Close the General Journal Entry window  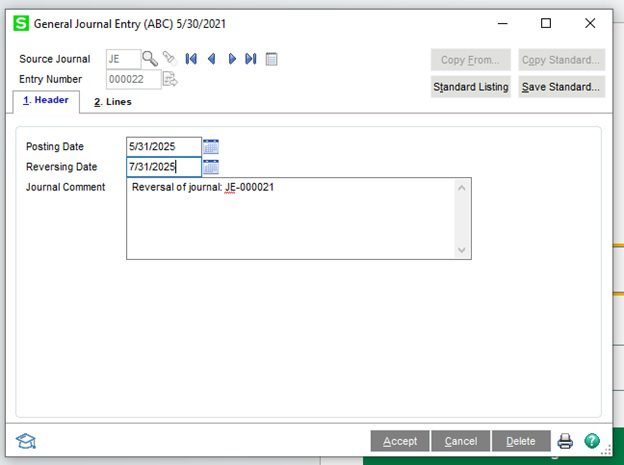[x=590, y=23]
